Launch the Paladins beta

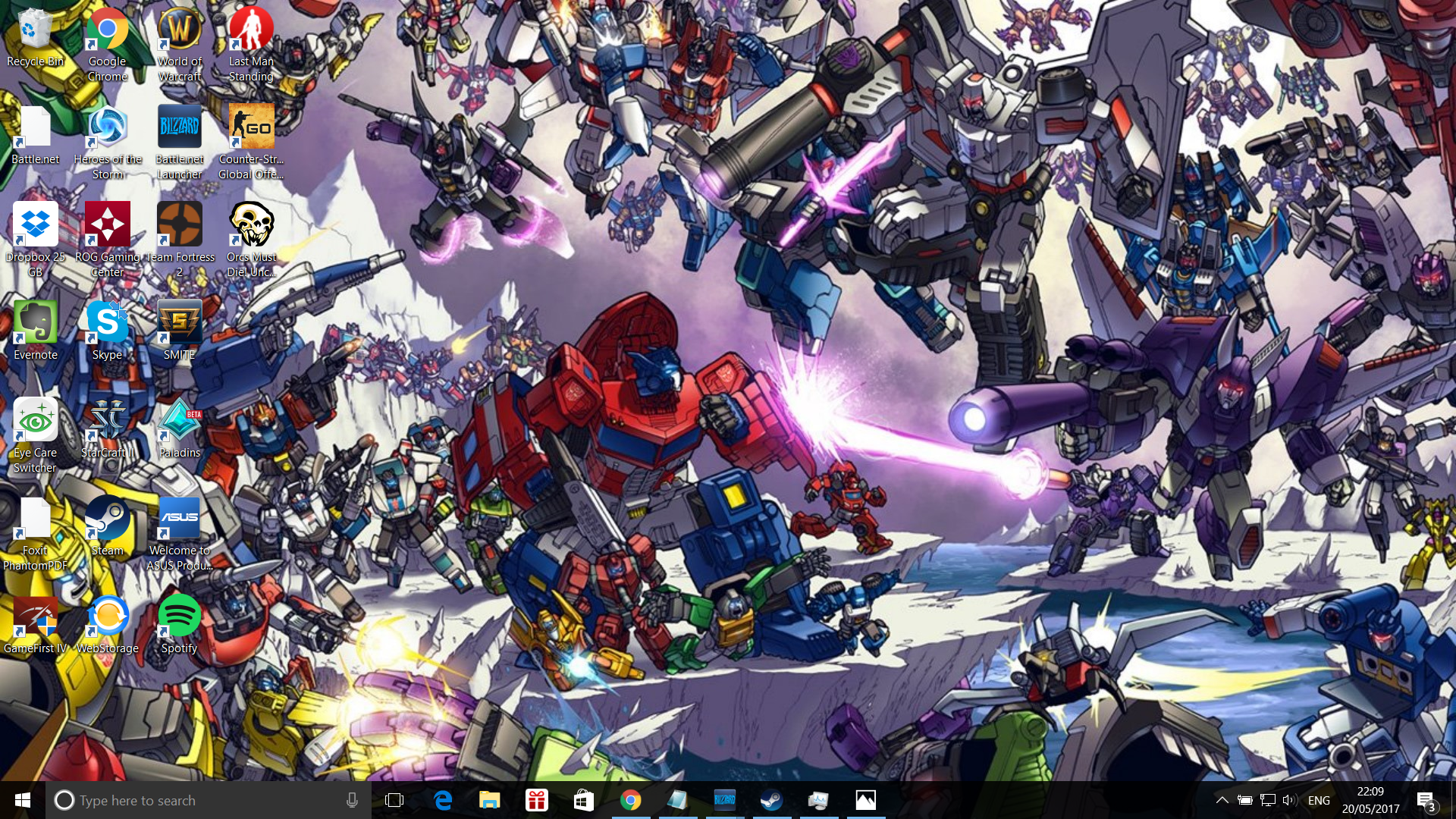pyautogui.click(x=179, y=422)
